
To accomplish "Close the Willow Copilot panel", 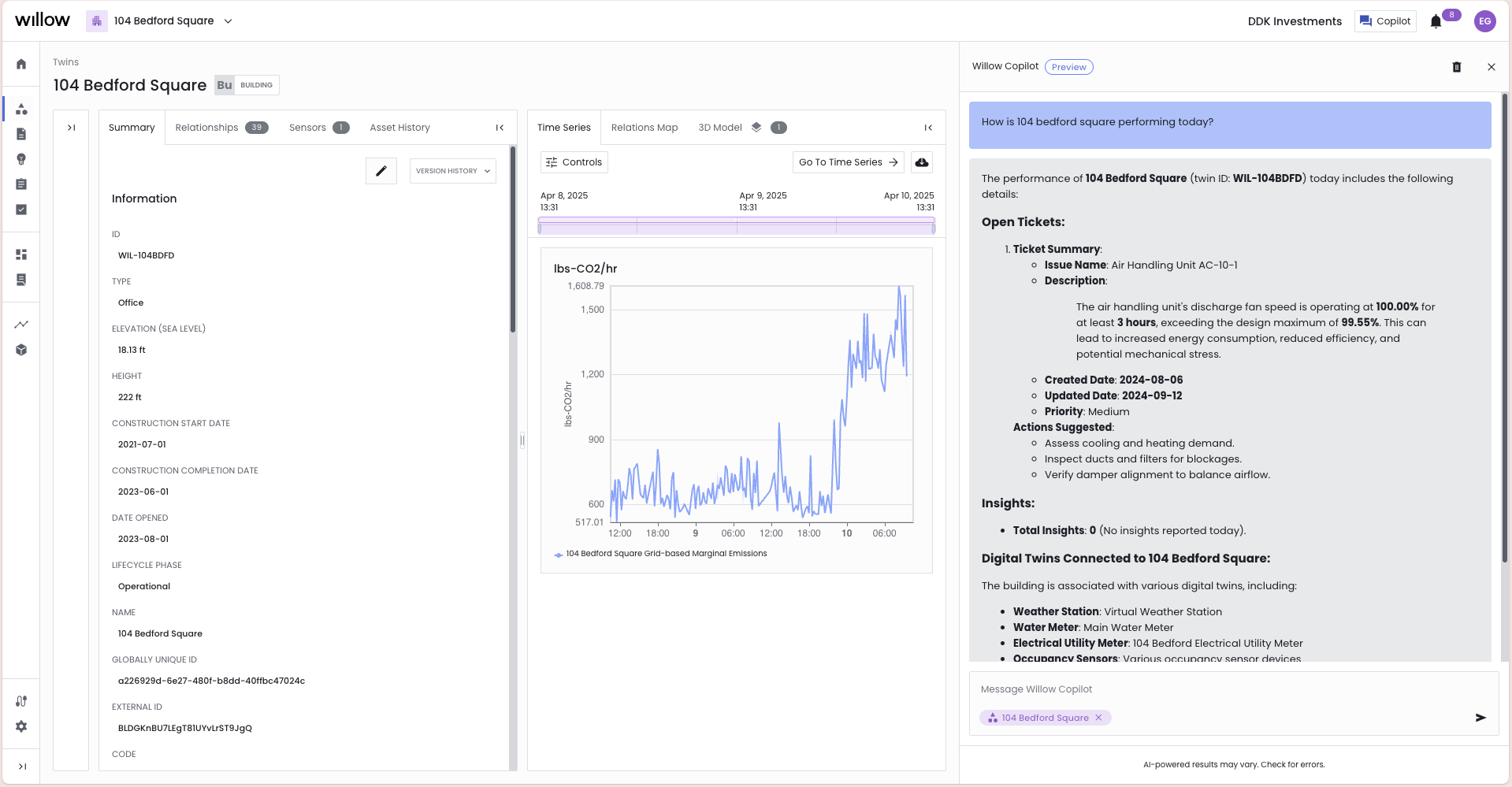I will tap(1492, 67).
